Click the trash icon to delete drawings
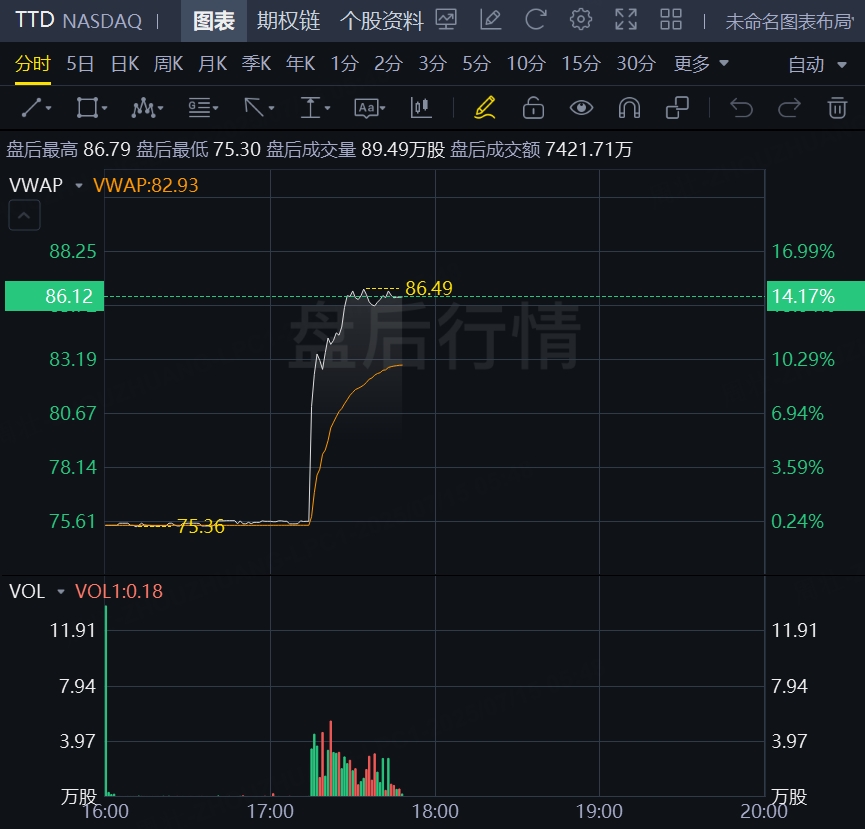 click(837, 107)
